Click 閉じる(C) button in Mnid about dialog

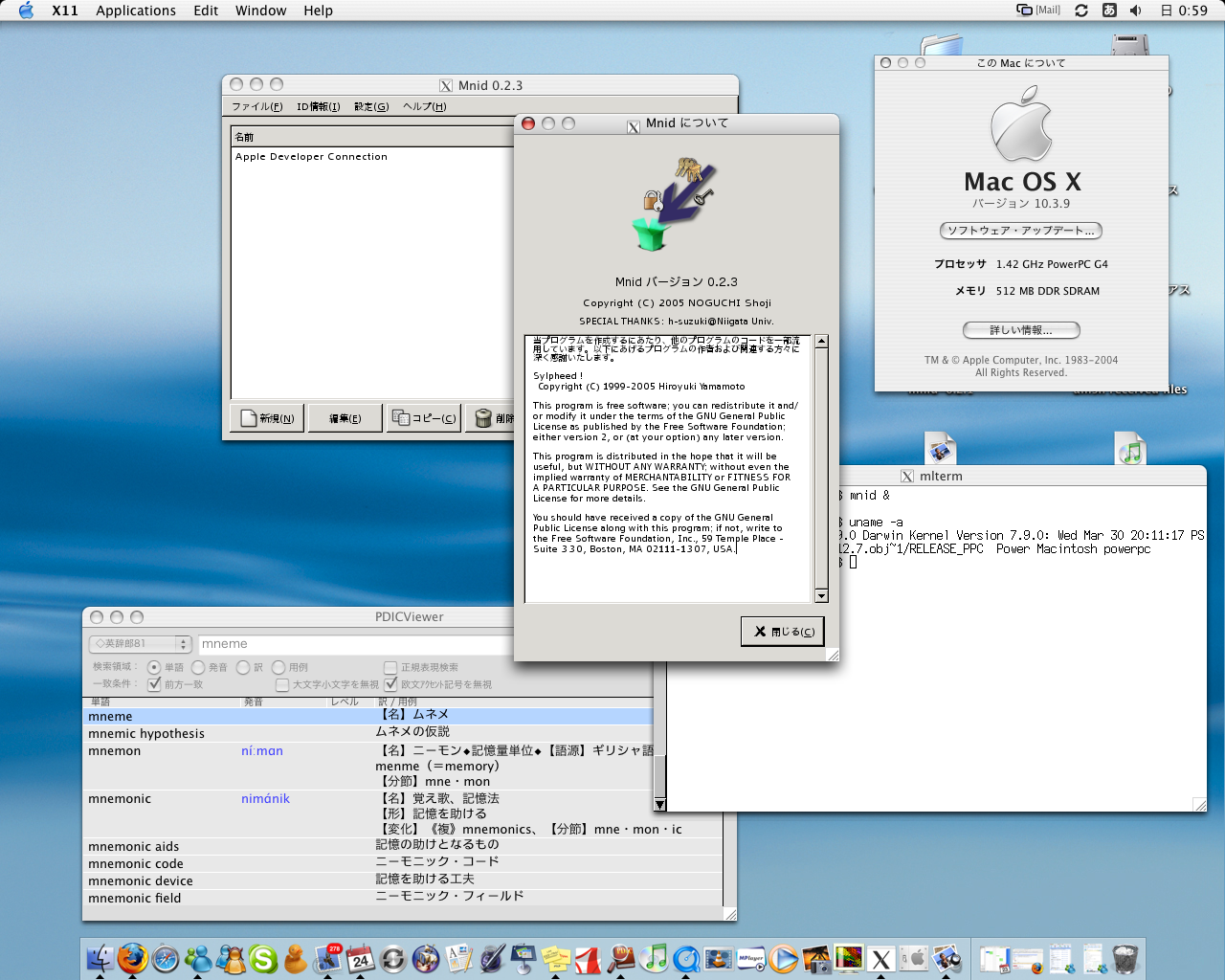coord(783,632)
